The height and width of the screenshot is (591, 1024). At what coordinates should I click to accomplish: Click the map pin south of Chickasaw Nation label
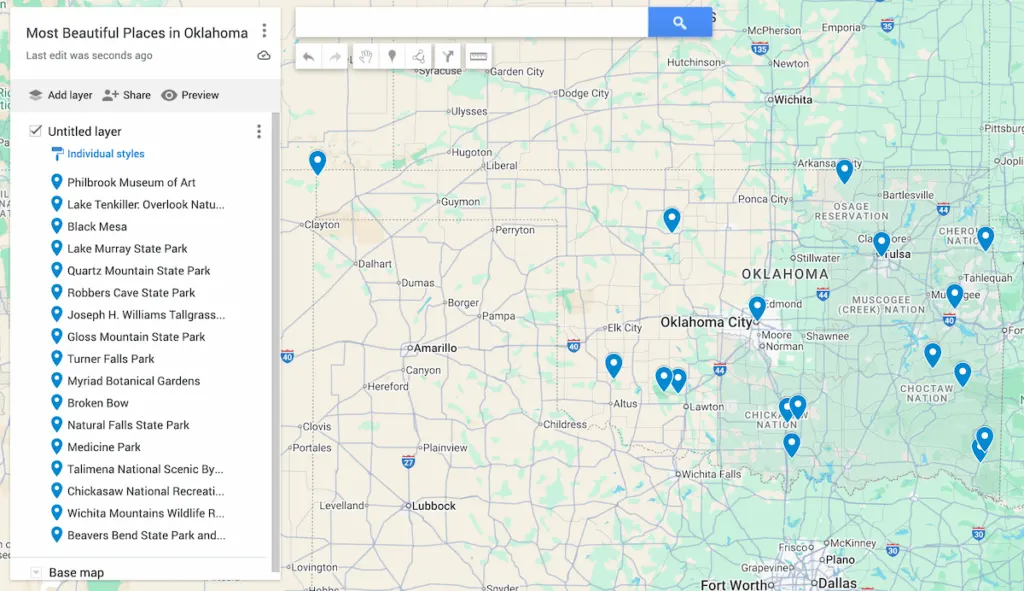pos(792,444)
